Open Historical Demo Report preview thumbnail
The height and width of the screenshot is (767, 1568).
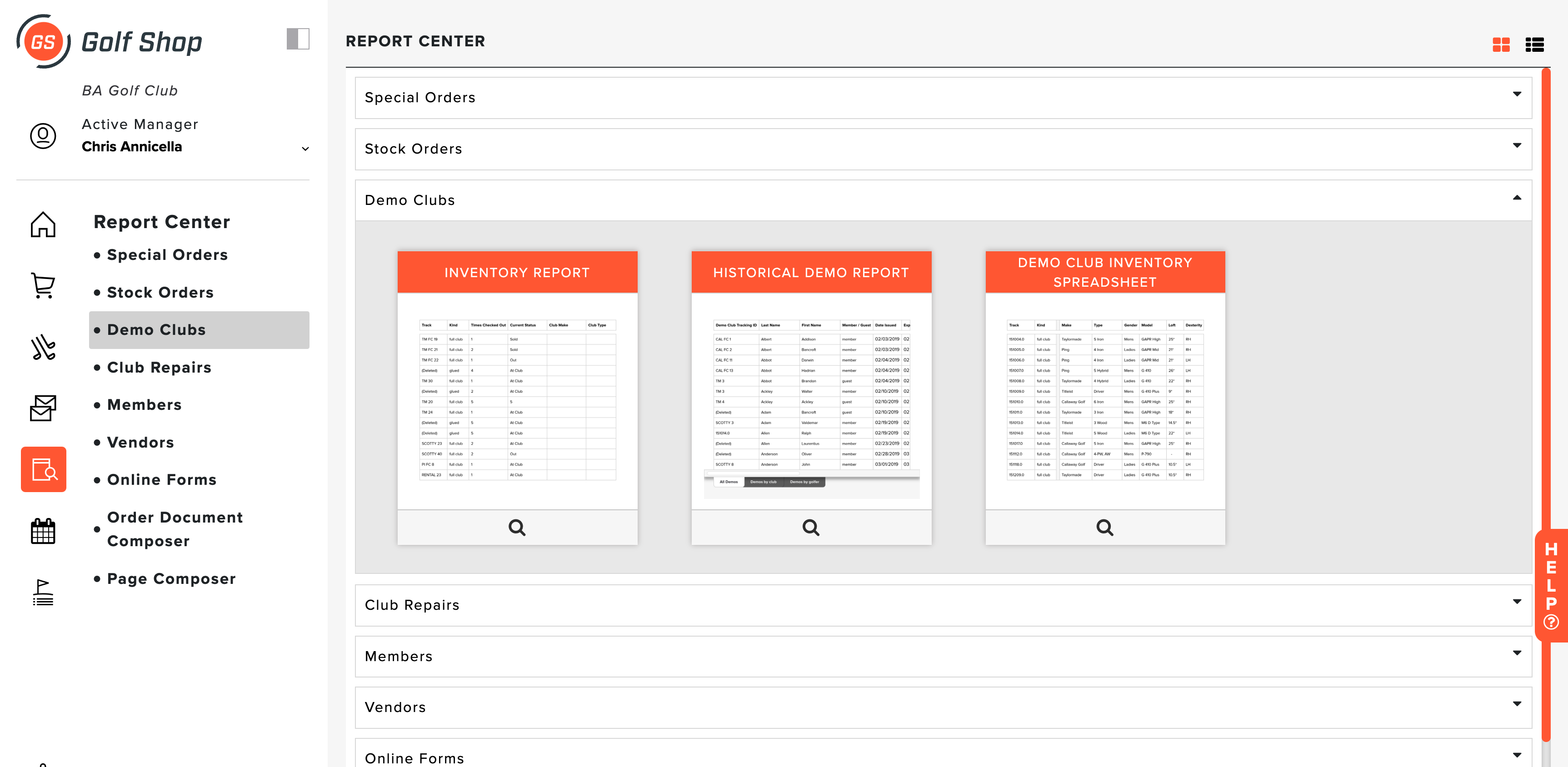811,401
